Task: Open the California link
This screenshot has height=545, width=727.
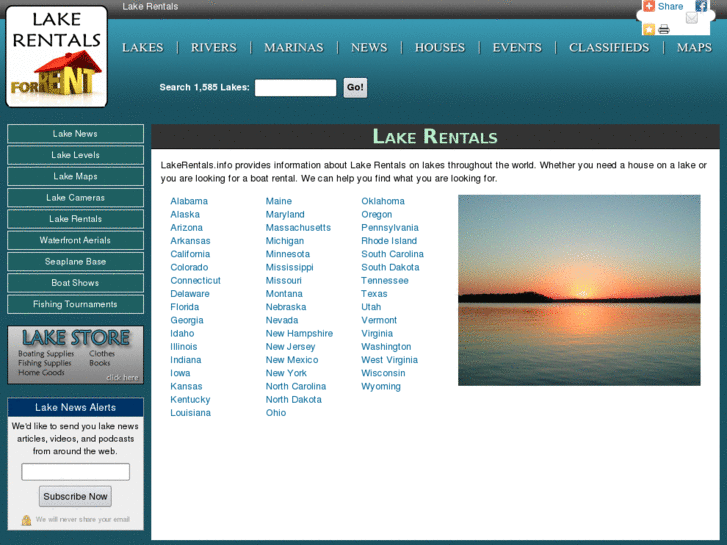Action: click(190, 254)
